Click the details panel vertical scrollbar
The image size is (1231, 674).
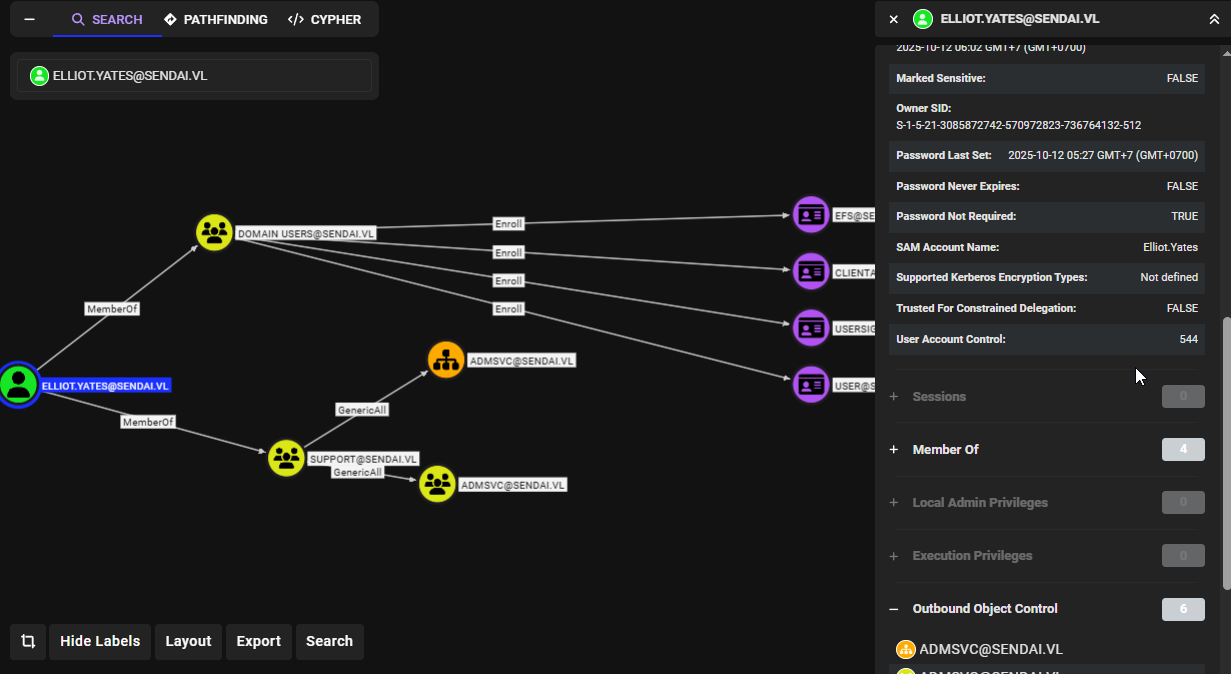tap(1227, 455)
